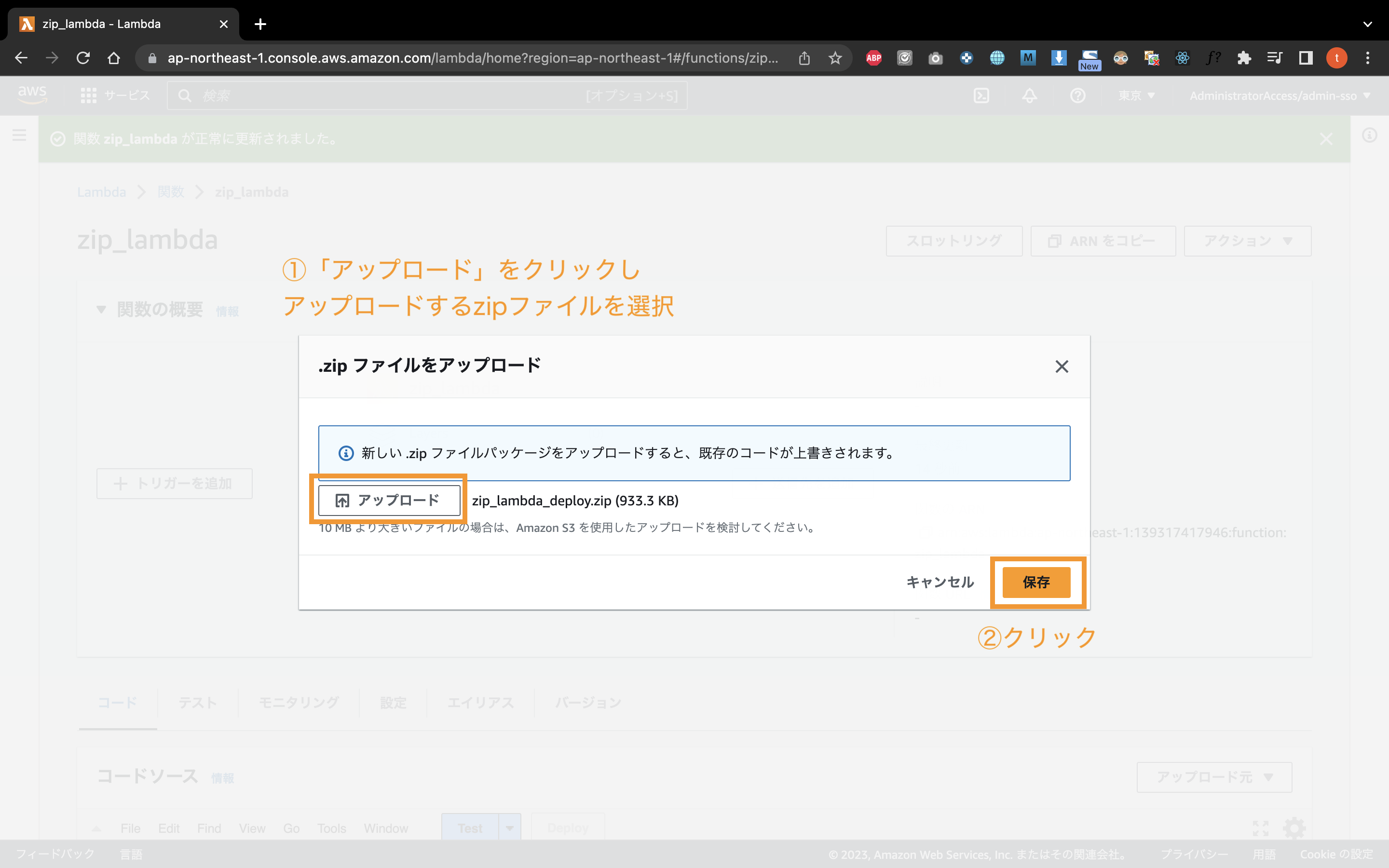The width and height of the screenshot is (1389, 868).
Task: Click the AdBlock Plus extension icon
Action: (873, 57)
